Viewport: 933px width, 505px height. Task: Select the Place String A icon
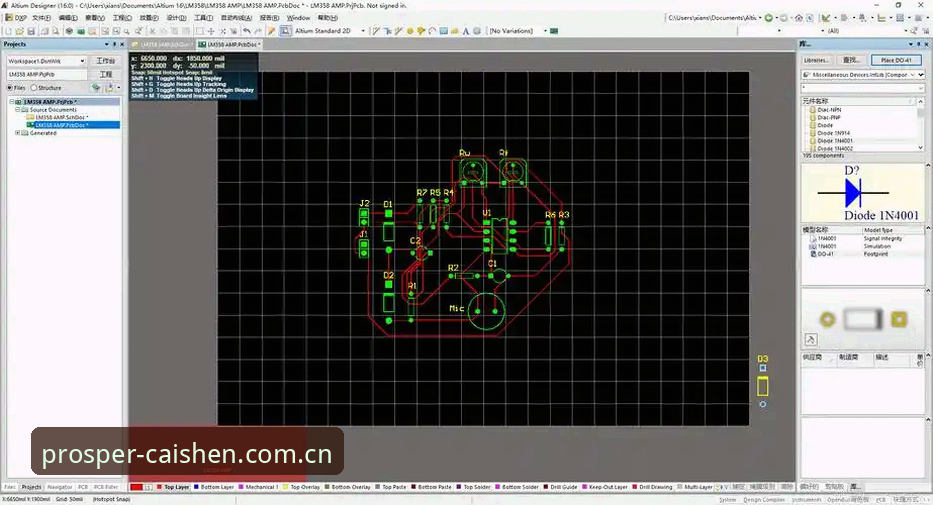(465, 30)
